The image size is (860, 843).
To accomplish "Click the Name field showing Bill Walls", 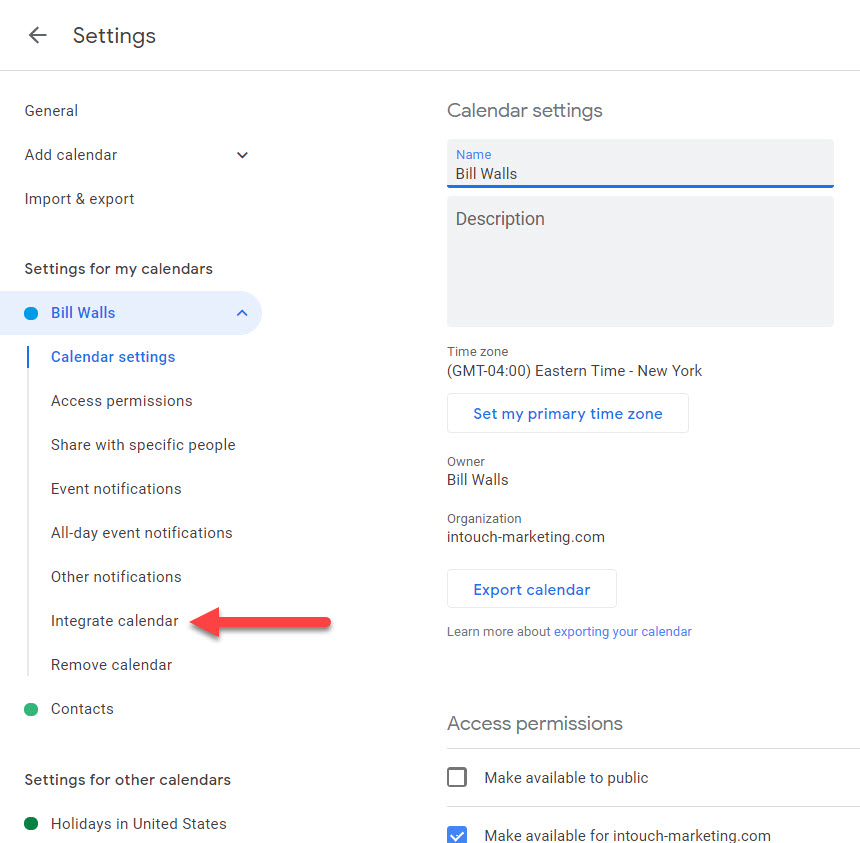I will coord(640,173).
